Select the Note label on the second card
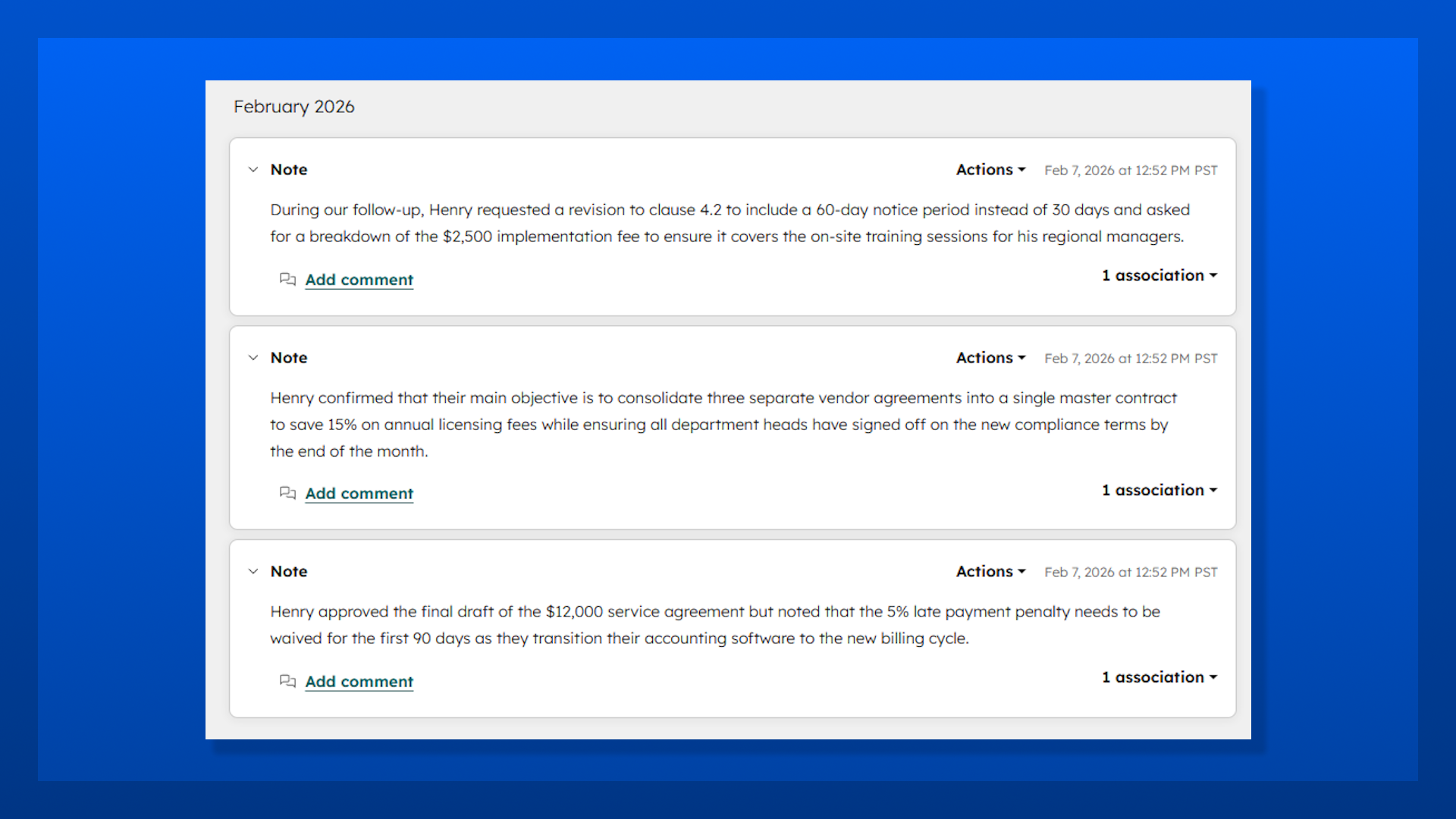 289,357
